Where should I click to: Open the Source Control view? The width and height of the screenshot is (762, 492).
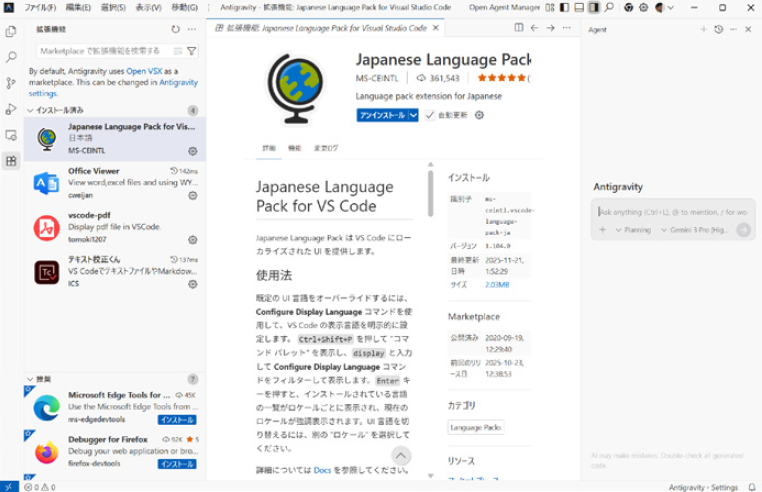[11, 83]
